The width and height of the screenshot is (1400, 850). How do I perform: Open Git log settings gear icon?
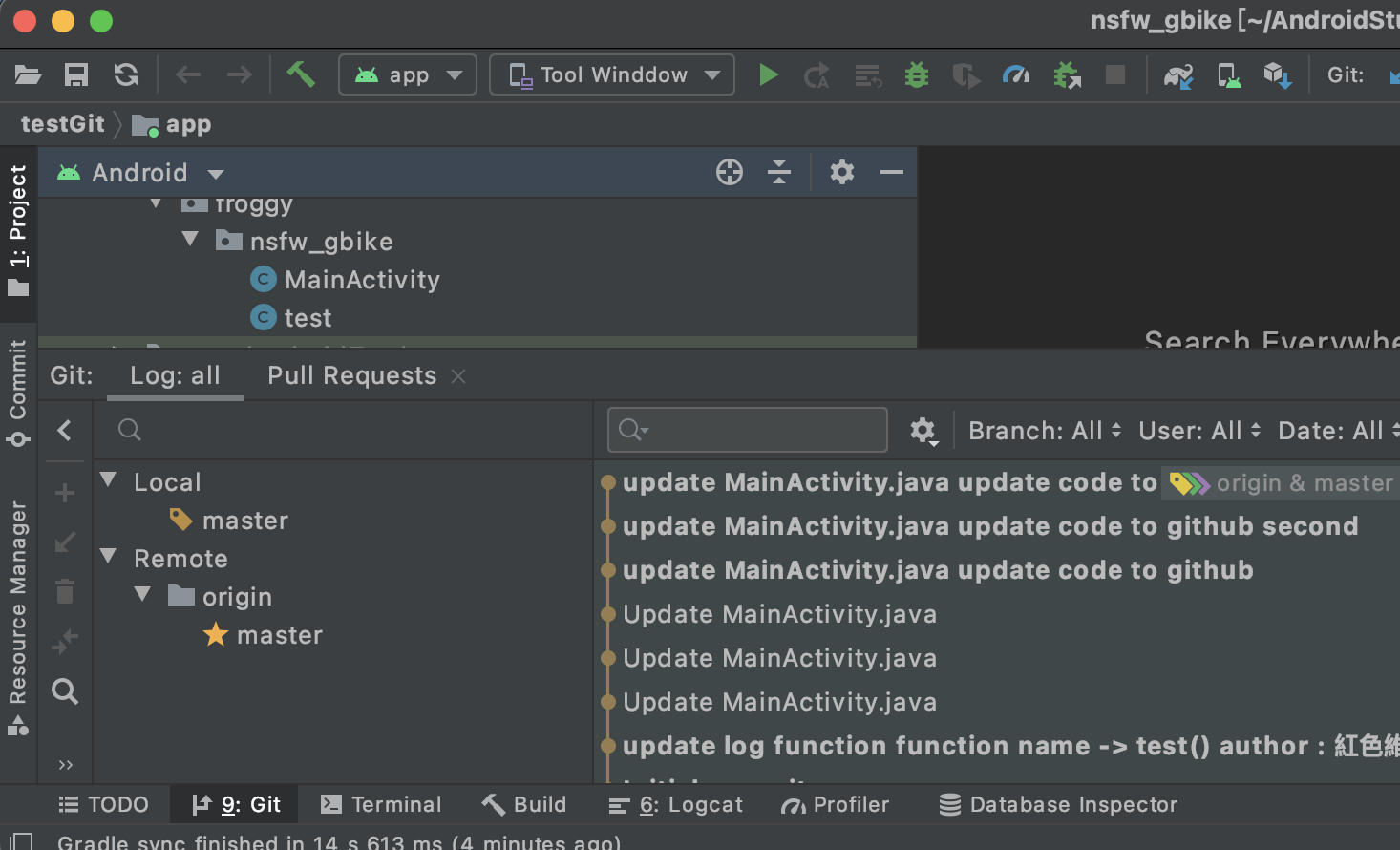click(923, 430)
